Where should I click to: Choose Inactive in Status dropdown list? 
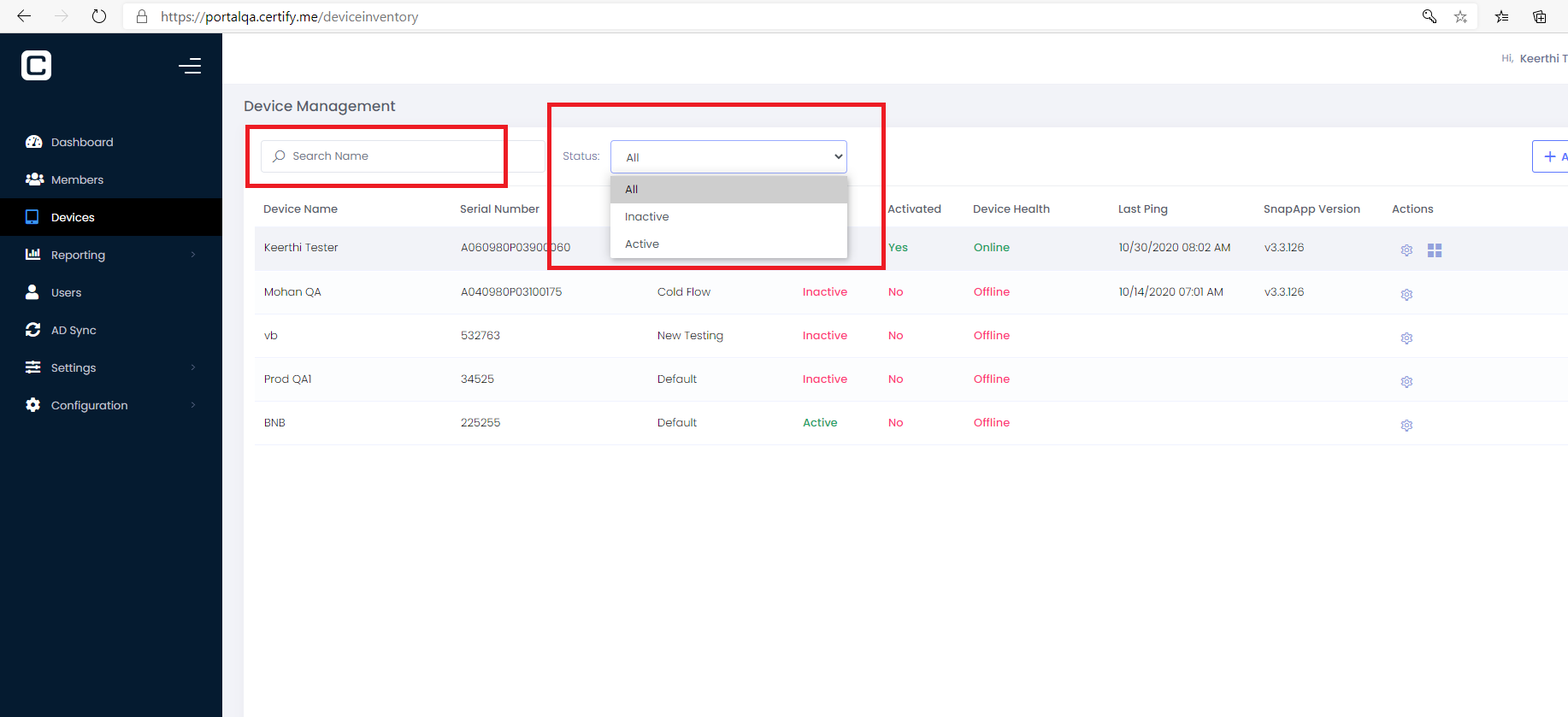tap(728, 217)
